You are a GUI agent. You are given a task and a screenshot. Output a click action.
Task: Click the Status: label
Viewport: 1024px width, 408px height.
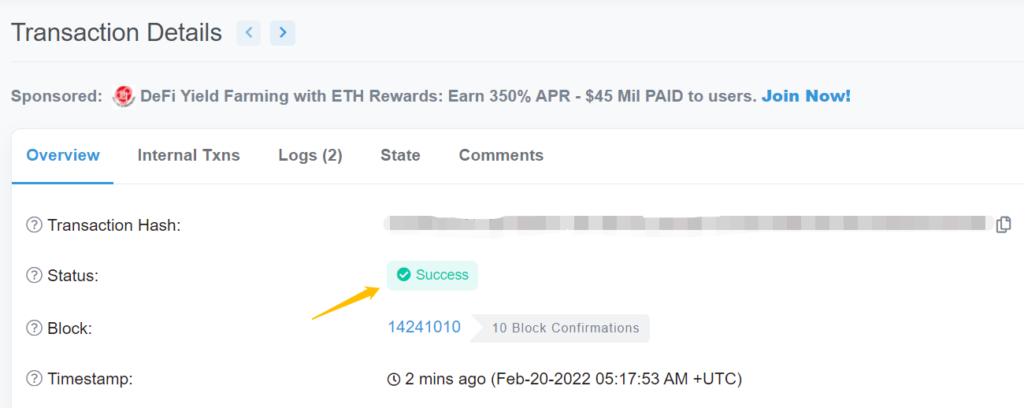[x=72, y=275]
